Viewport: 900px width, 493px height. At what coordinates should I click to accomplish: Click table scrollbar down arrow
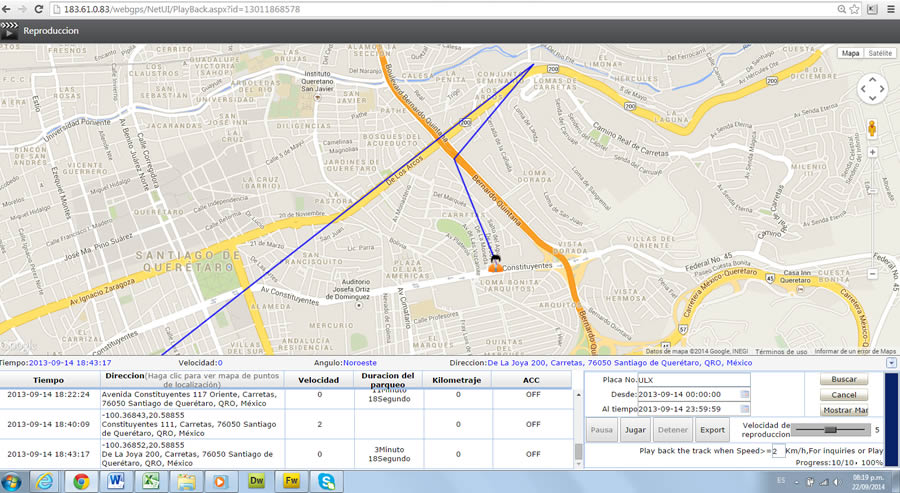pyautogui.click(x=578, y=464)
